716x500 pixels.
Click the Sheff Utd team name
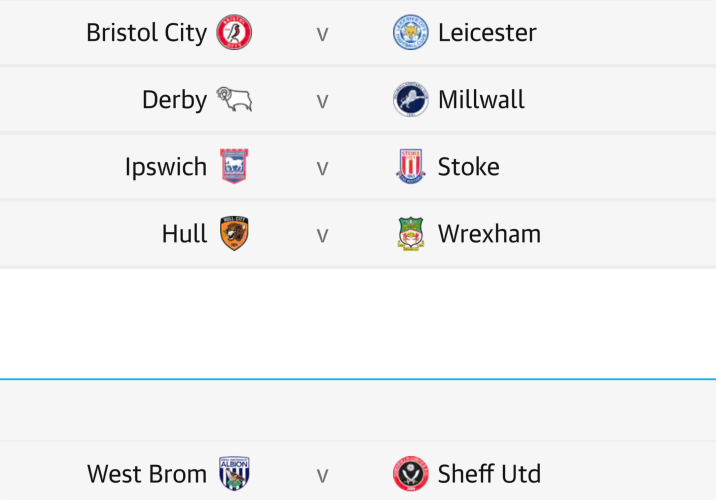pos(489,474)
